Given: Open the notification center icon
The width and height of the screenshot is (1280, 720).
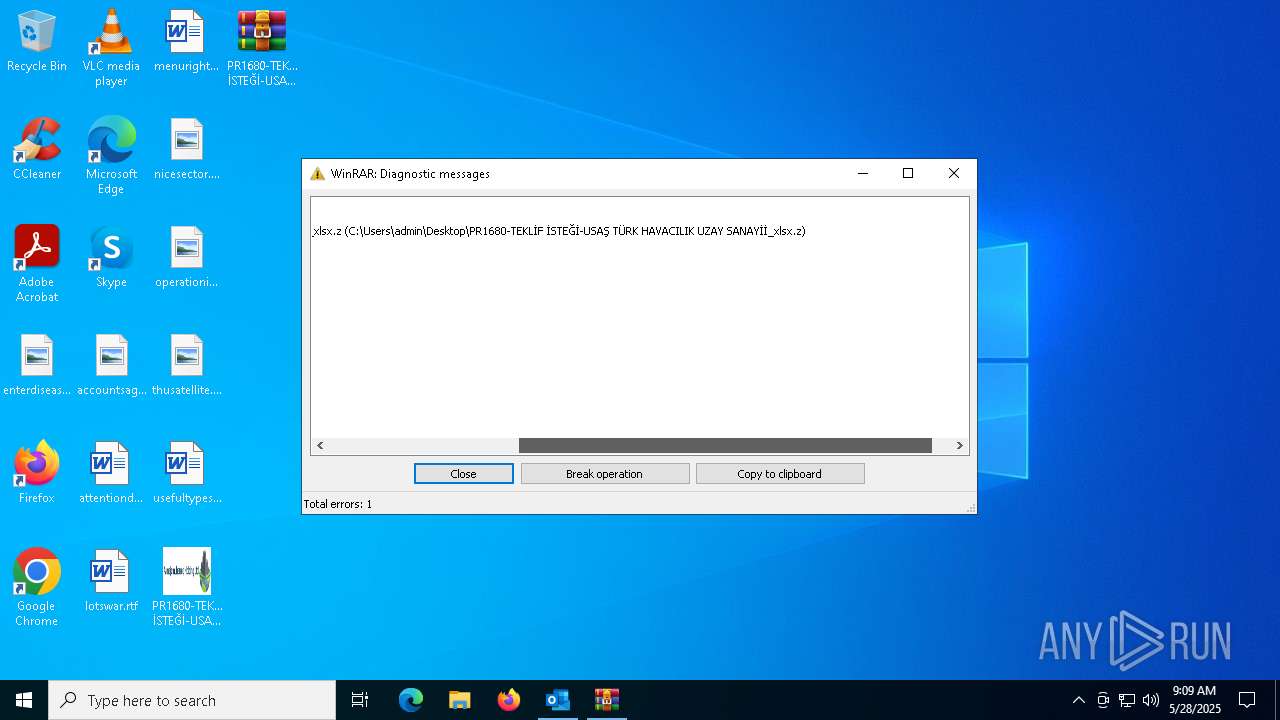Looking at the screenshot, I should click(x=1247, y=700).
